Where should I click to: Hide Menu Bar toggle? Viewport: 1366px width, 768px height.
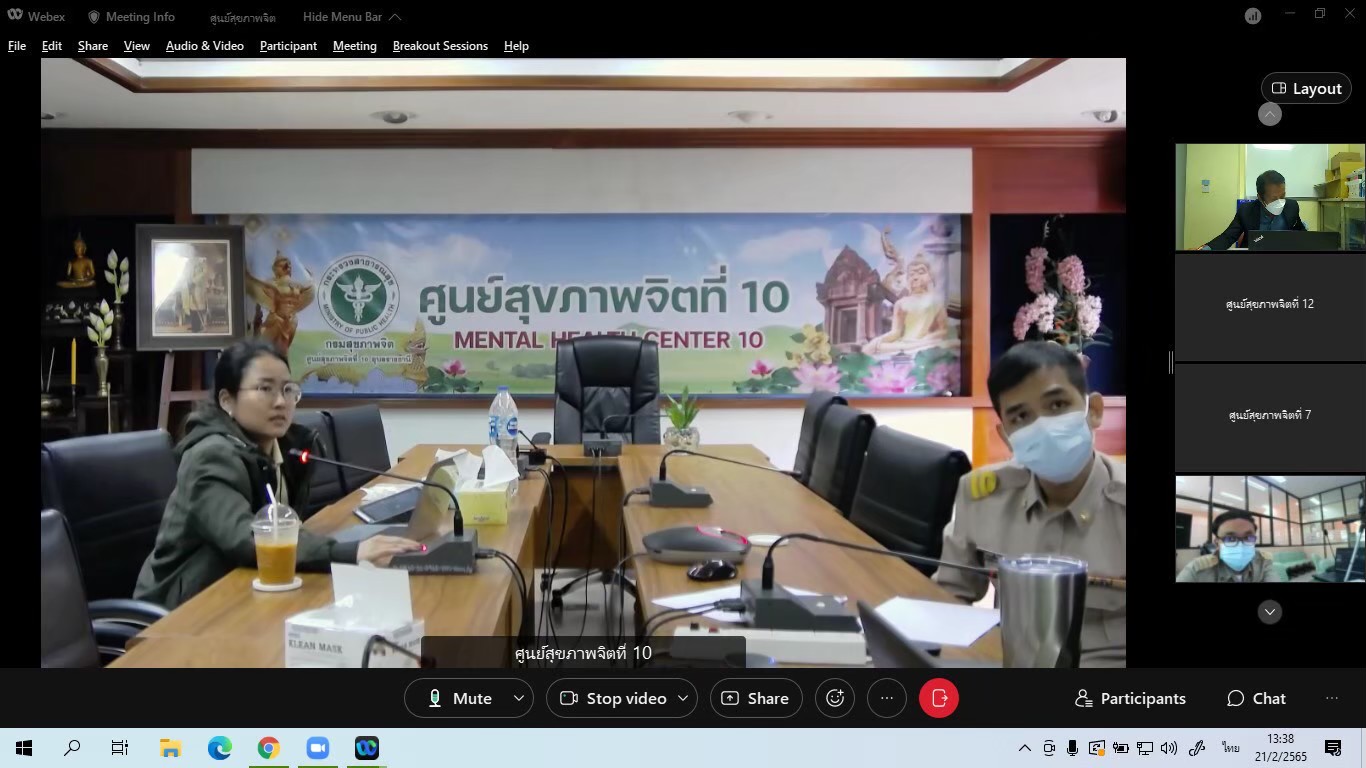tap(352, 17)
